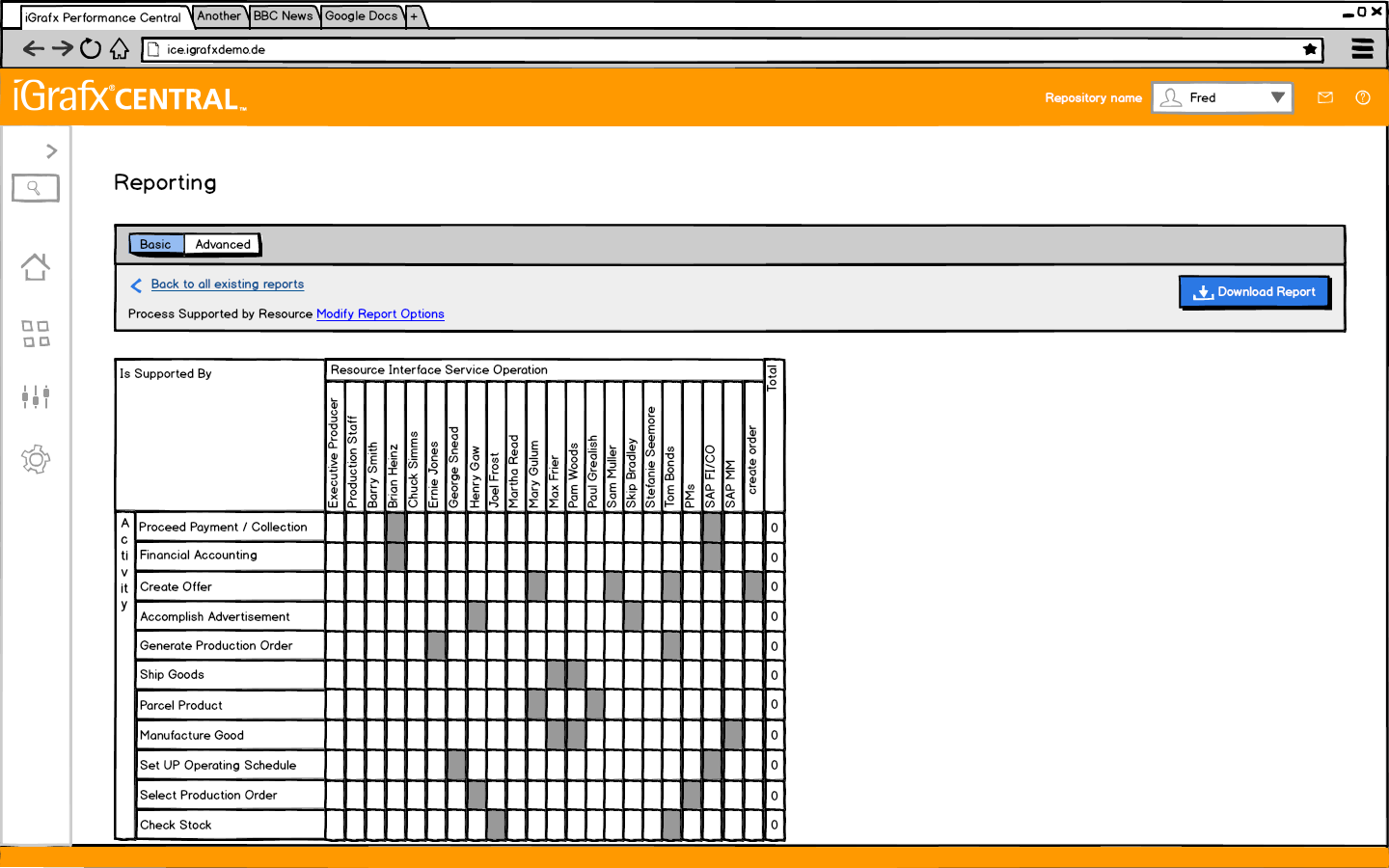Open the Fred user account dropdown
This screenshot has height=868, width=1389.
click(1222, 97)
